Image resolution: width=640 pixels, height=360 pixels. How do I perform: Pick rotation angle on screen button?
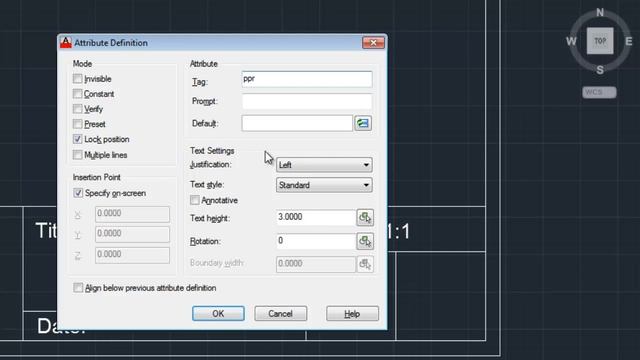[x=365, y=241]
